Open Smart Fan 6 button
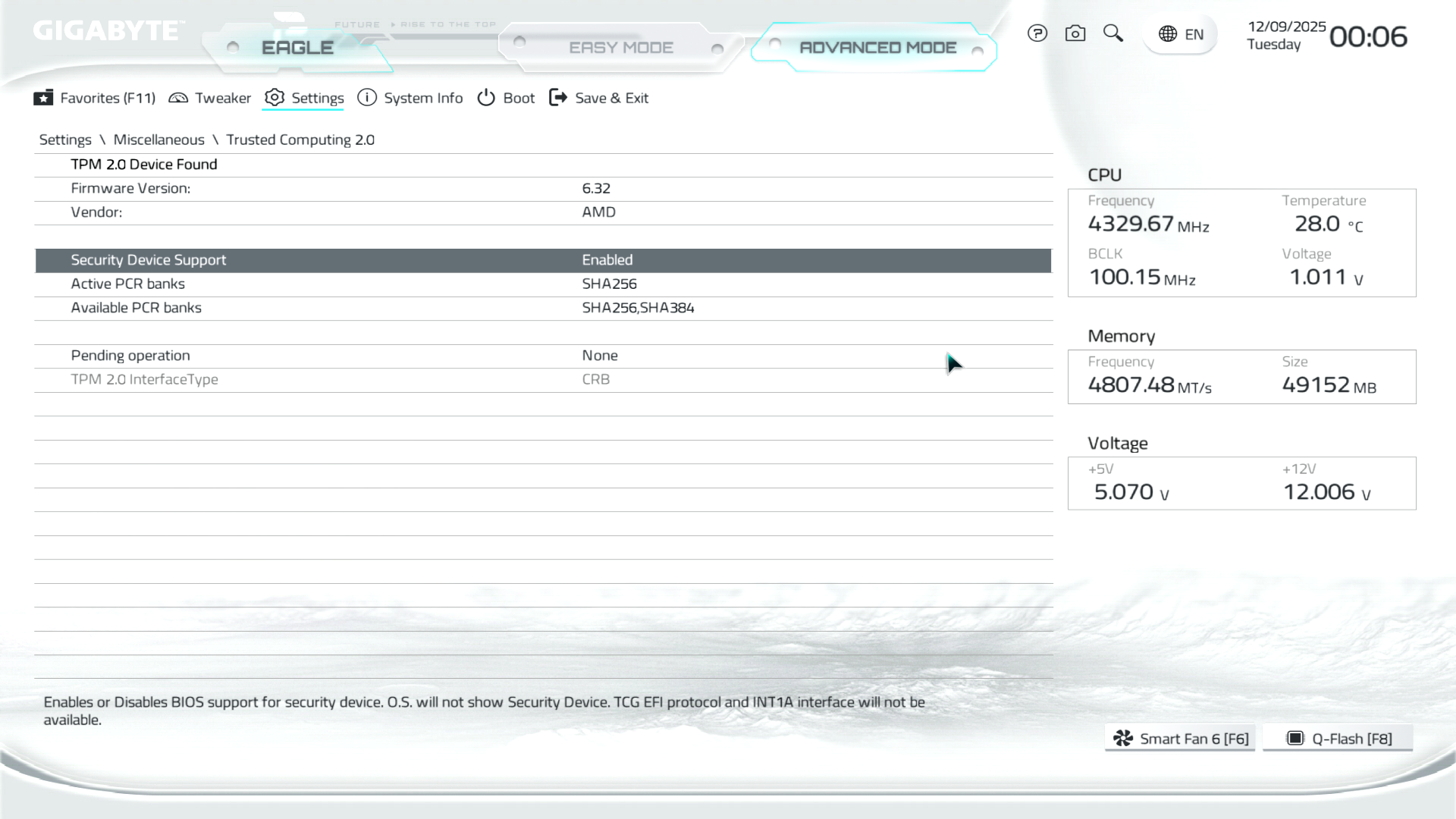This screenshot has height=819, width=1456. pyautogui.click(x=1180, y=739)
